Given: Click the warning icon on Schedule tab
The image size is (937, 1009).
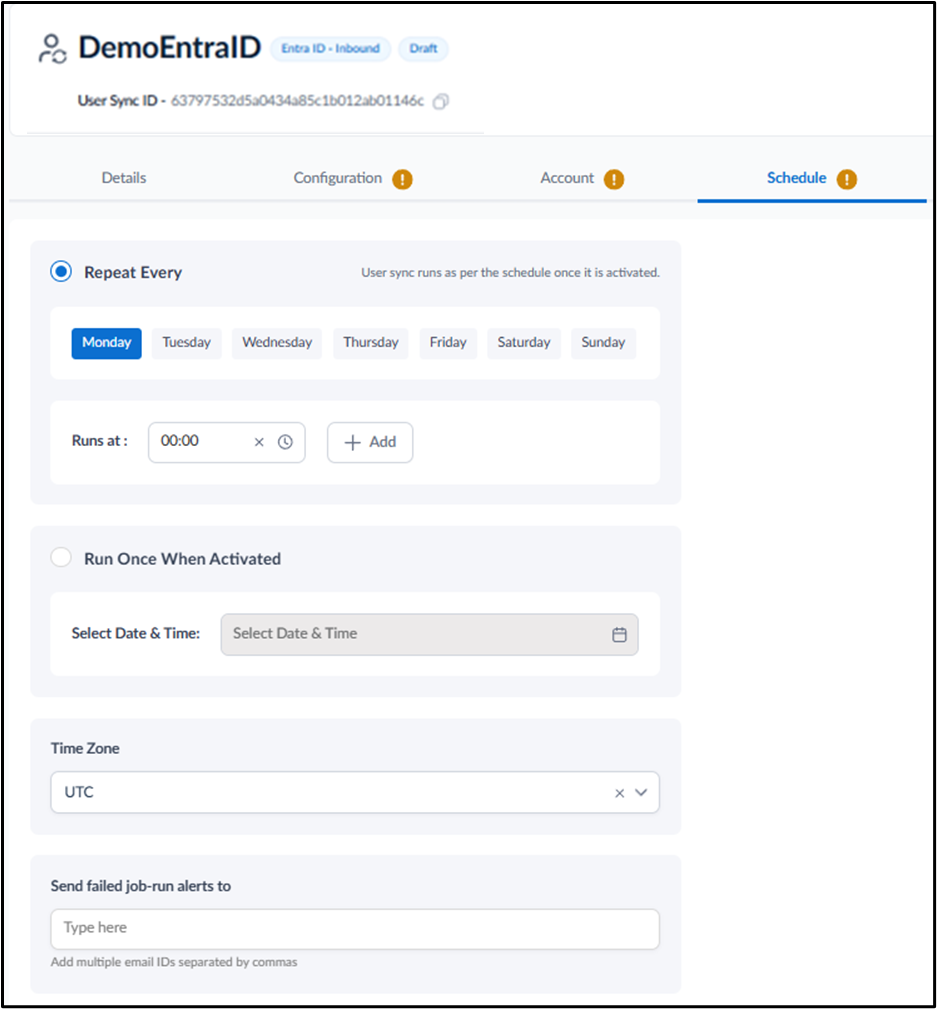Looking at the screenshot, I should click(x=846, y=179).
